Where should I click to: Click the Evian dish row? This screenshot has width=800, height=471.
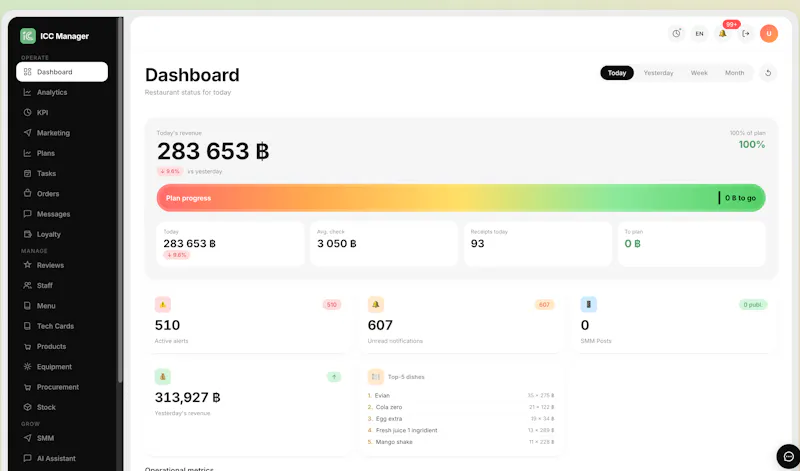461,395
